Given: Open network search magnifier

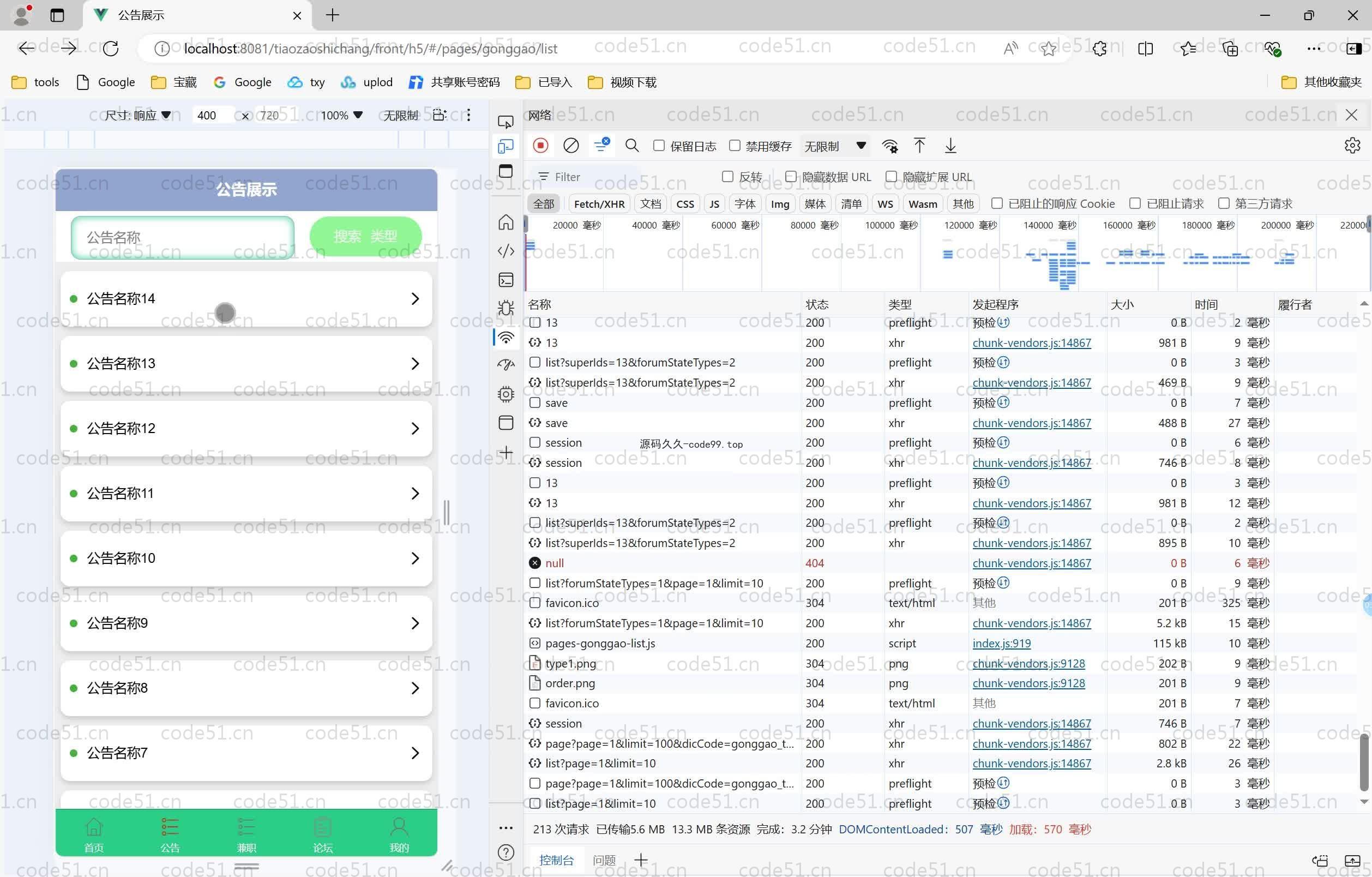Looking at the screenshot, I should pyautogui.click(x=631, y=146).
